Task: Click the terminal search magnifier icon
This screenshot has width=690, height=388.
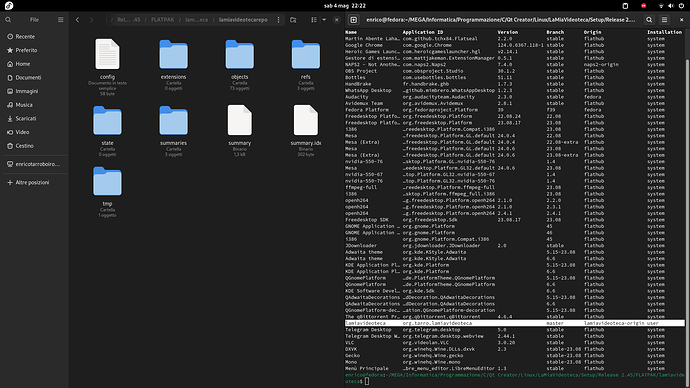Action: (x=649, y=20)
